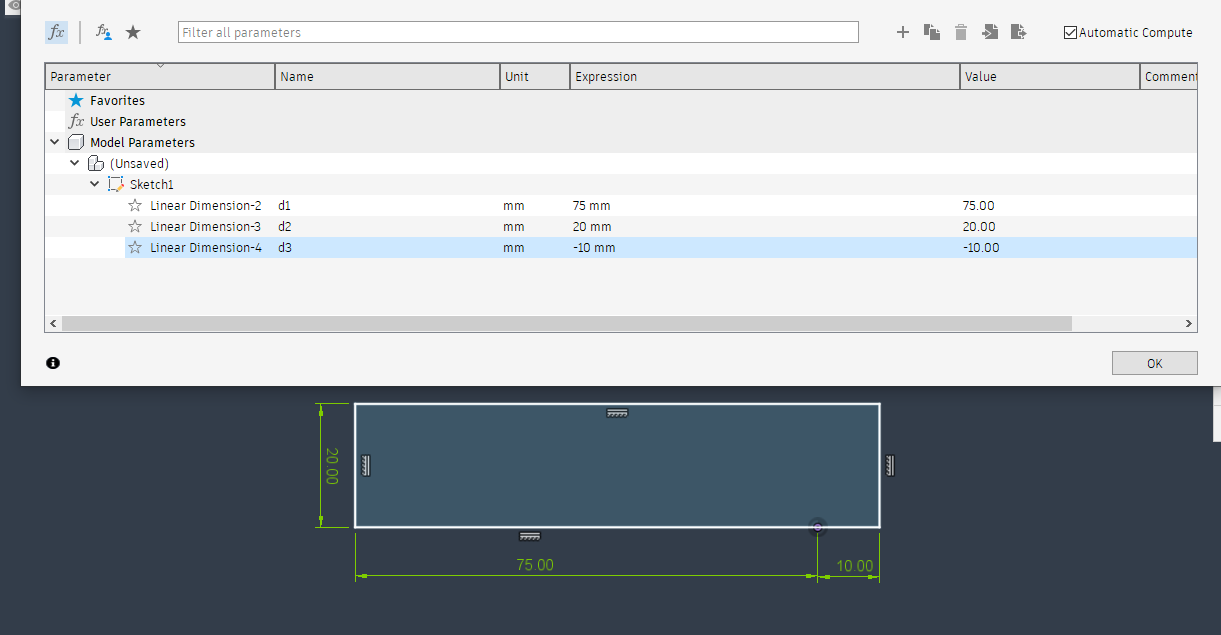Collapse the Sketch1 tree node
This screenshot has width=1221, height=635.
[94, 183]
